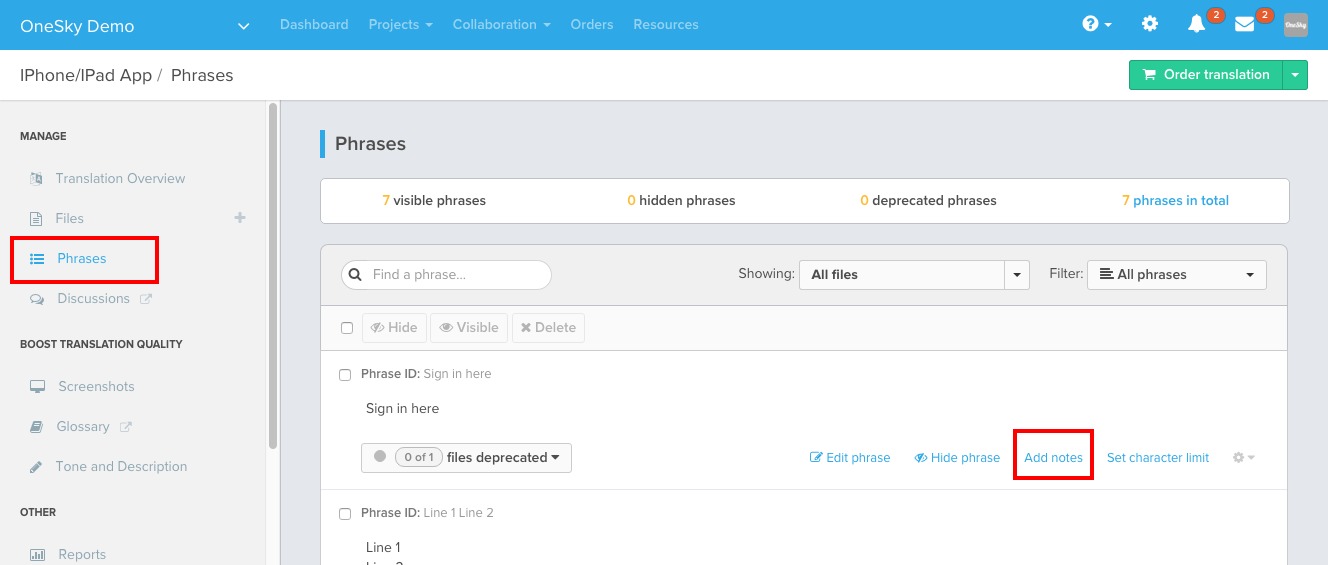Screen dimensions: 1328x565
Task: Open Phrases in sidebar
Action: [x=82, y=259]
